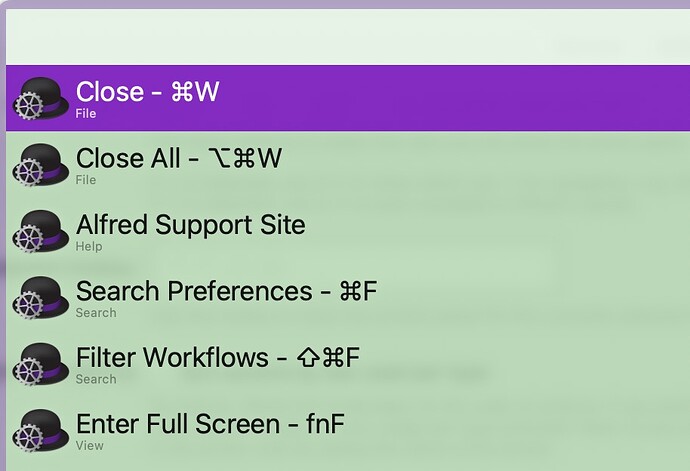Viewport: 690px width, 471px height.
Task: Open the Alfred Support Site result
Action: click(x=348, y=231)
